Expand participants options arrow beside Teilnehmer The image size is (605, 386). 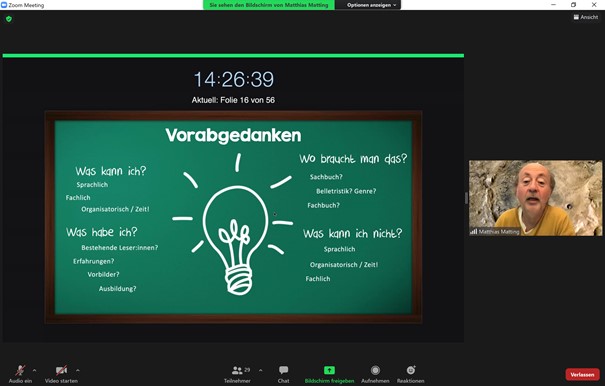point(260,371)
